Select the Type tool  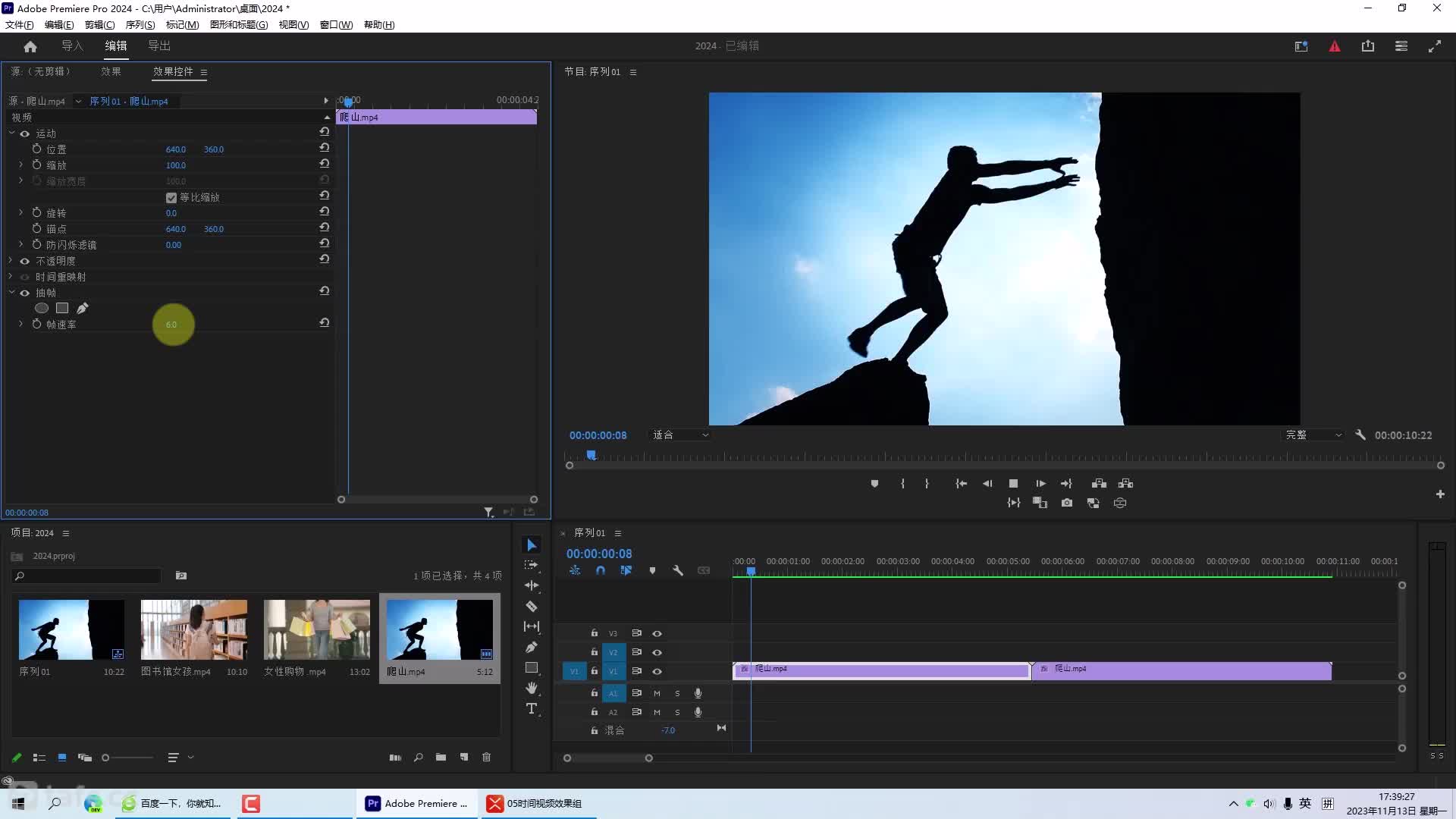[532, 708]
